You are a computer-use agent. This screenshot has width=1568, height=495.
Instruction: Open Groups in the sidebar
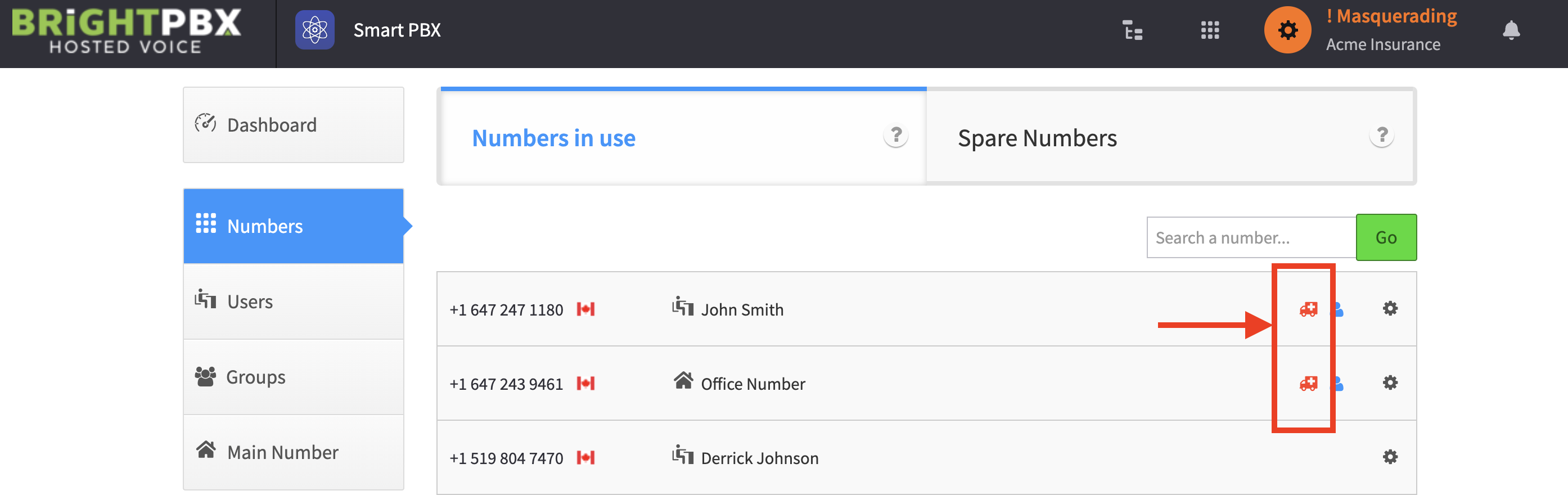[294, 377]
